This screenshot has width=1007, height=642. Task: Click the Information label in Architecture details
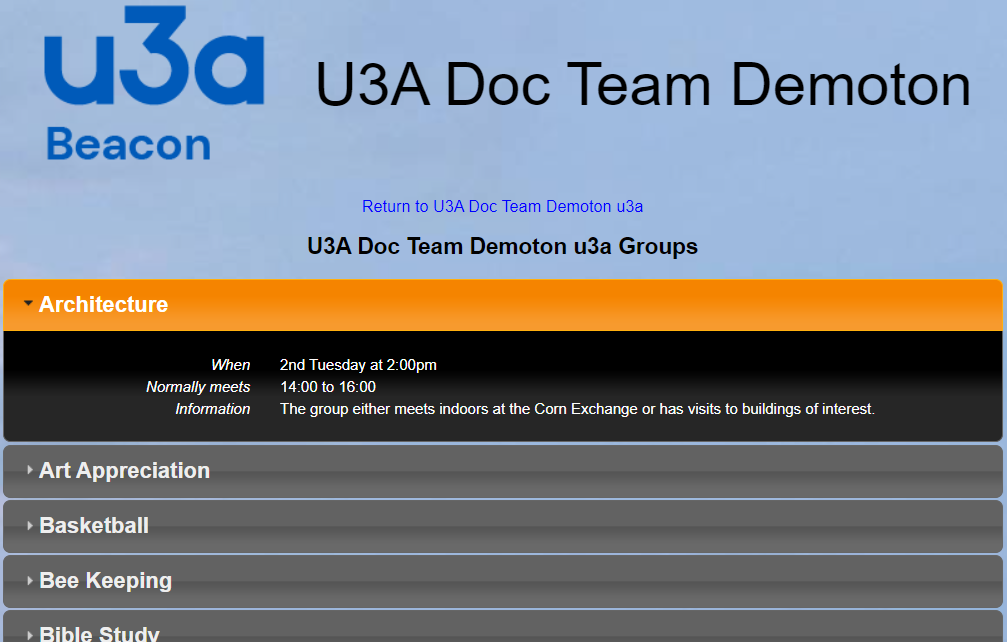coord(212,409)
